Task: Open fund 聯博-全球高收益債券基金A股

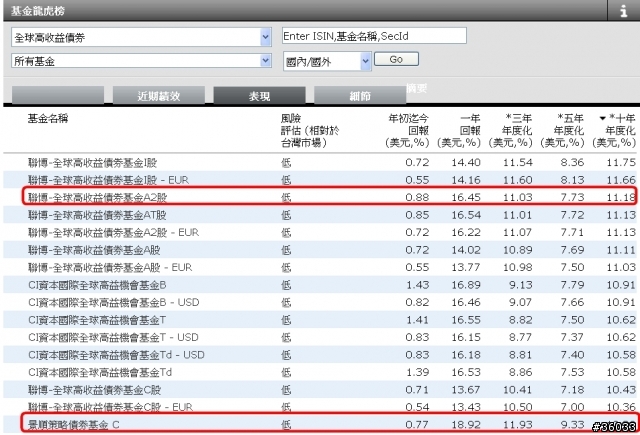Action: [x=94, y=250]
